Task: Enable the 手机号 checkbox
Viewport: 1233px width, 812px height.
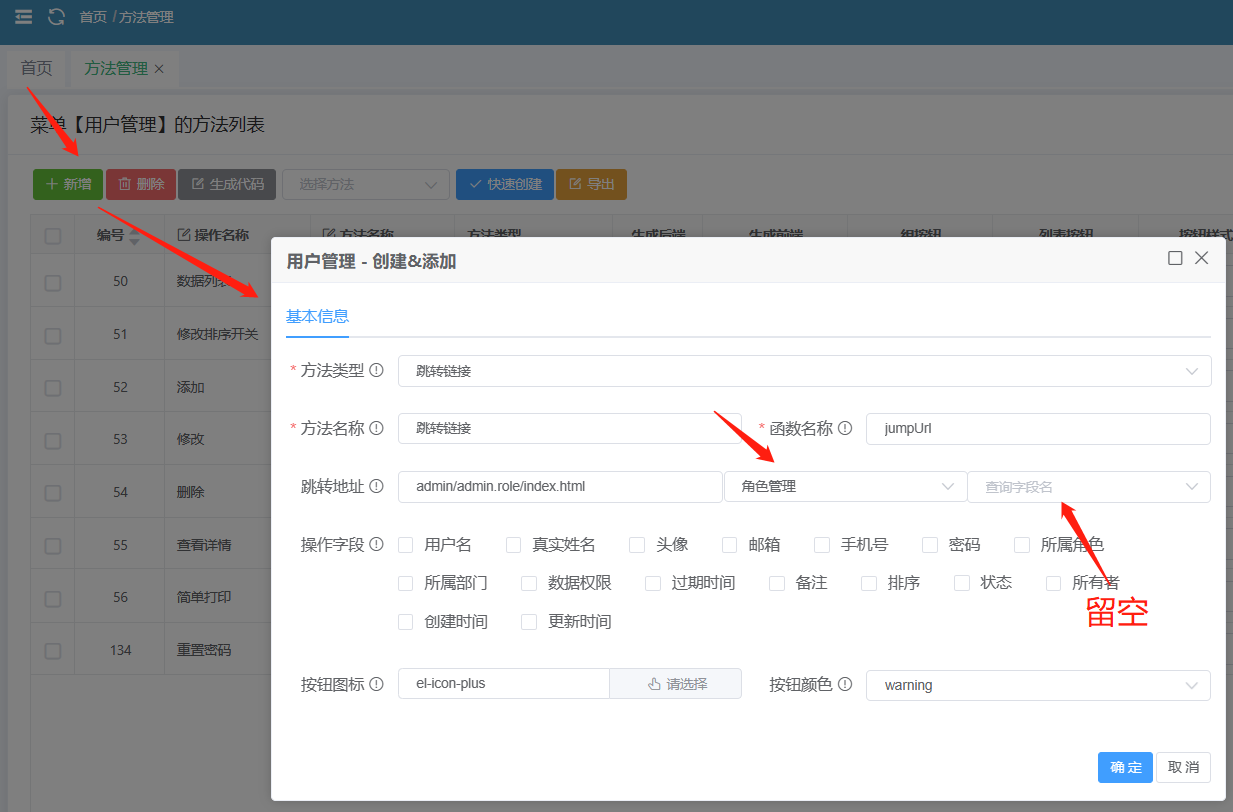Action: coord(822,545)
